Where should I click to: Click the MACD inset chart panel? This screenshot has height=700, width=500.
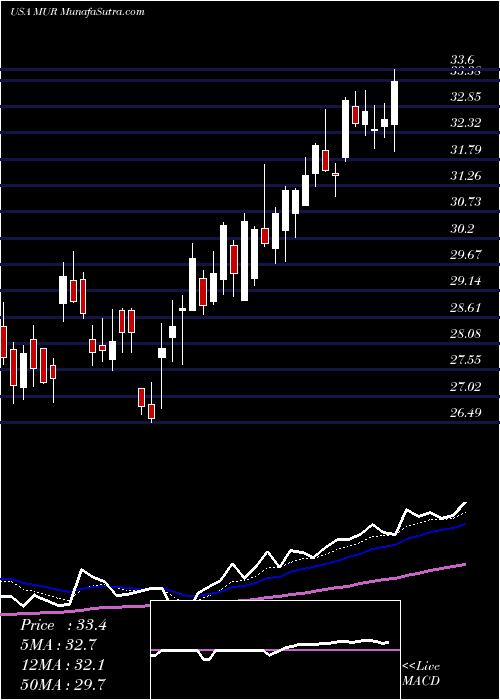tap(275, 650)
